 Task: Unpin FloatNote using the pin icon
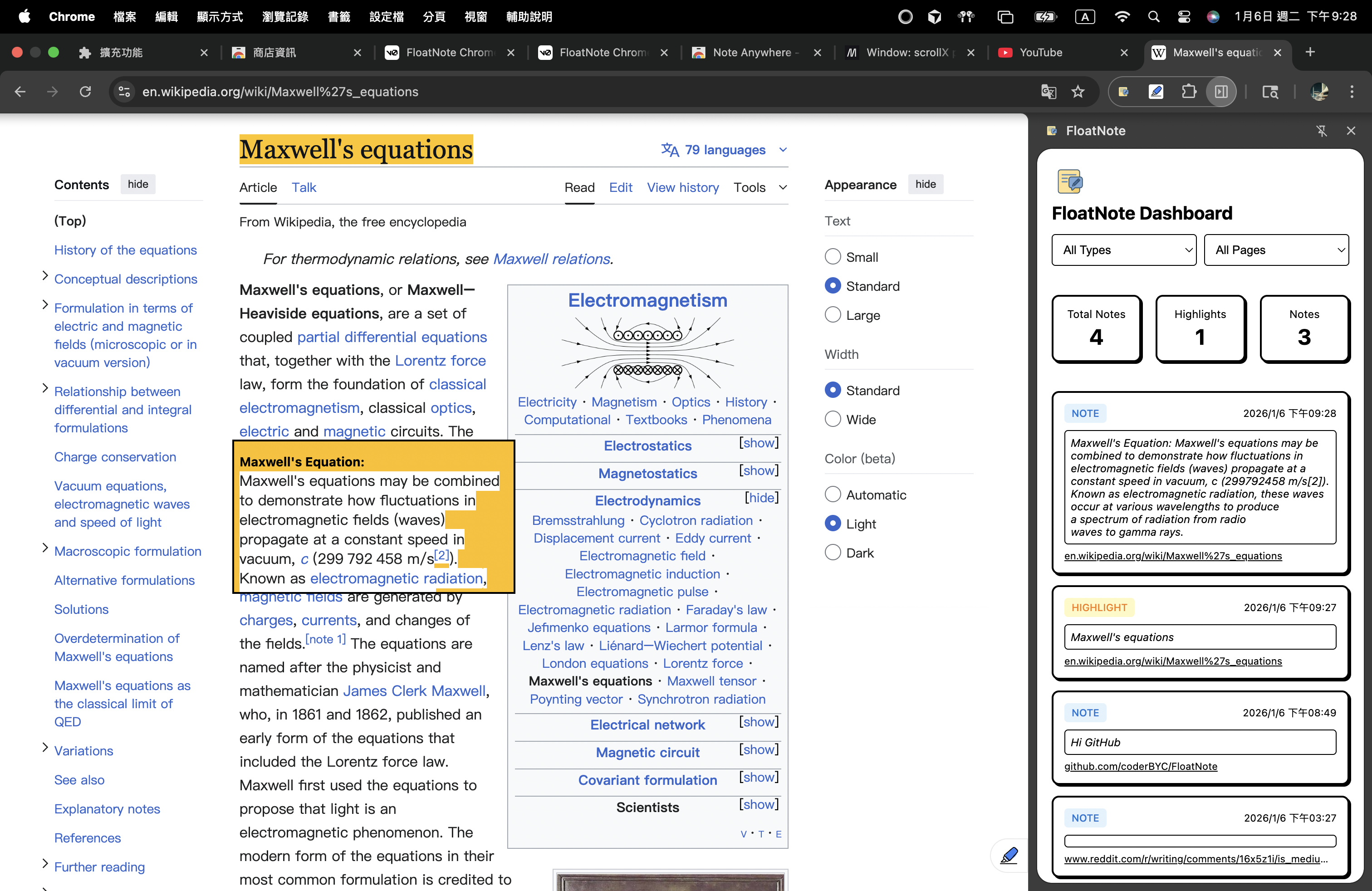1323,131
